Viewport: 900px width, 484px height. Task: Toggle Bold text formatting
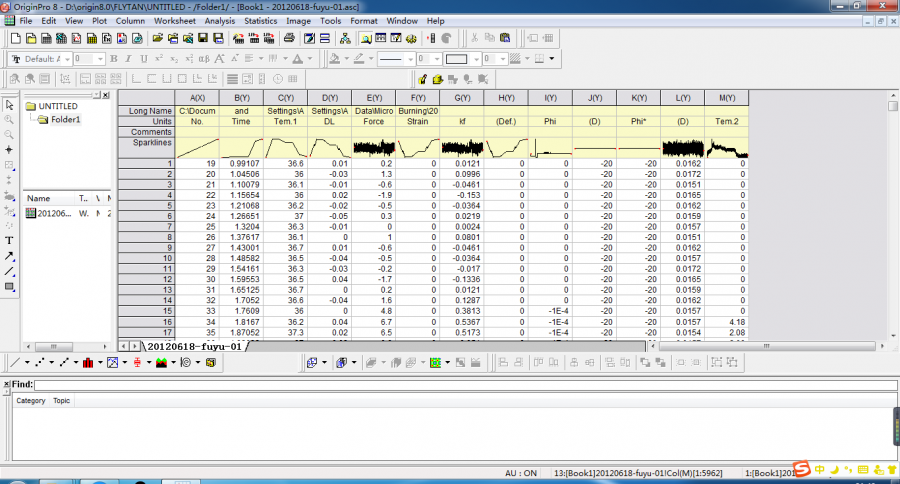tap(114, 59)
